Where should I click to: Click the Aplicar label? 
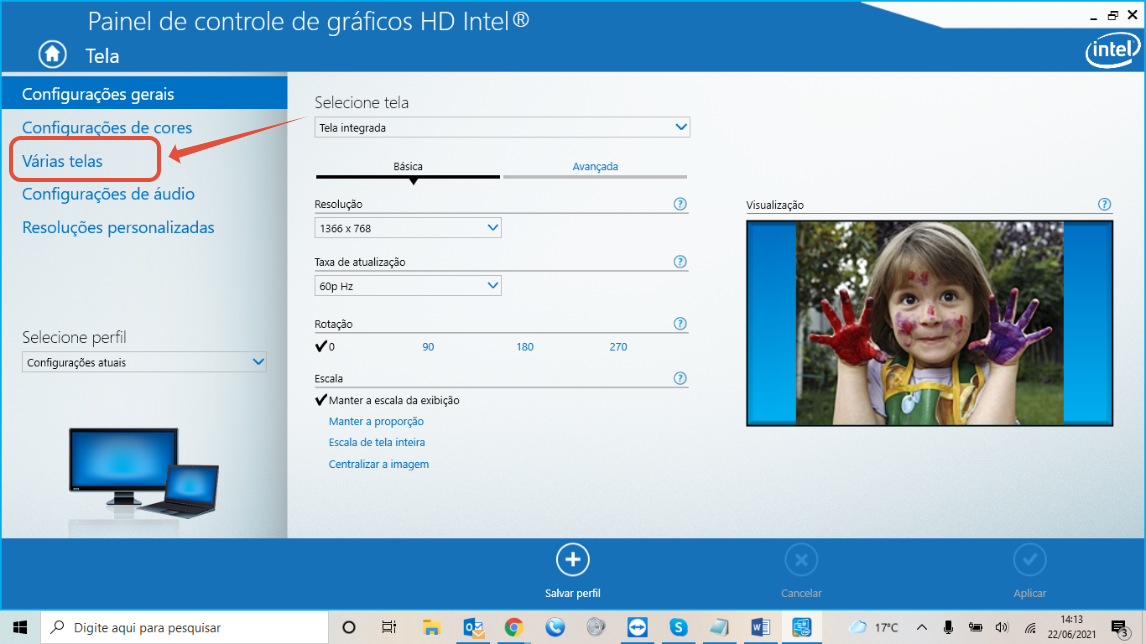point(1029,594)
